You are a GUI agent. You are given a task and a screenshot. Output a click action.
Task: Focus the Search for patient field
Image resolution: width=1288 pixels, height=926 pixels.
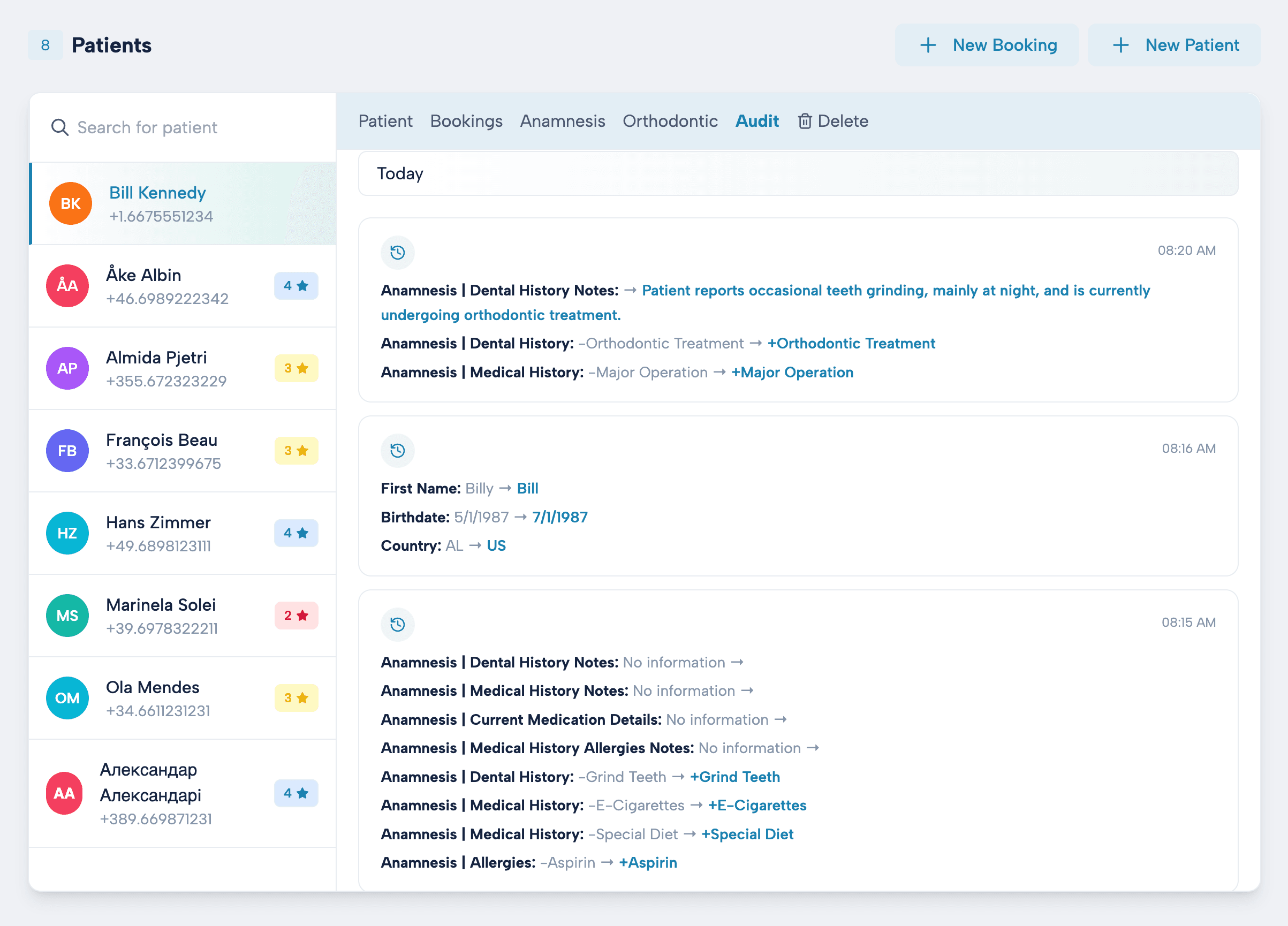click(183, 127)
